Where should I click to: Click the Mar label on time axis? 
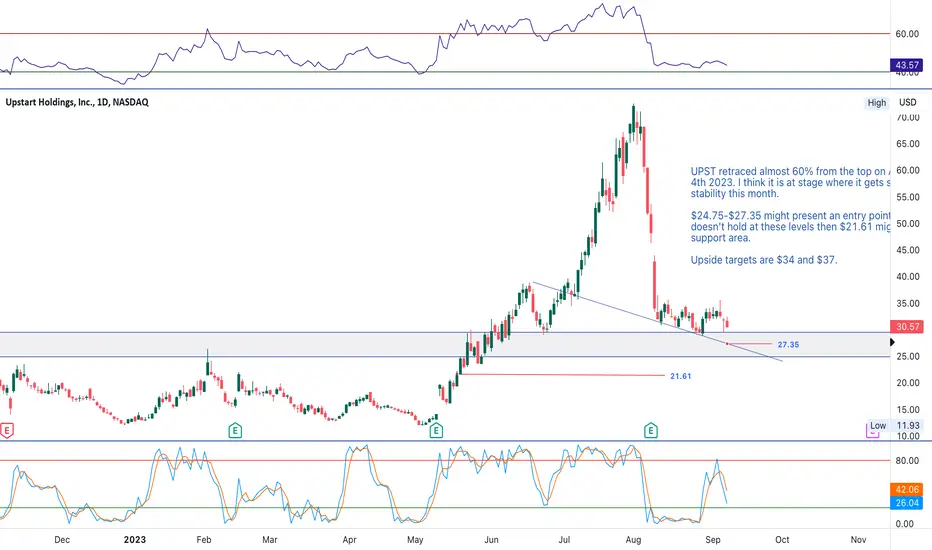click(x=270, y=540)
